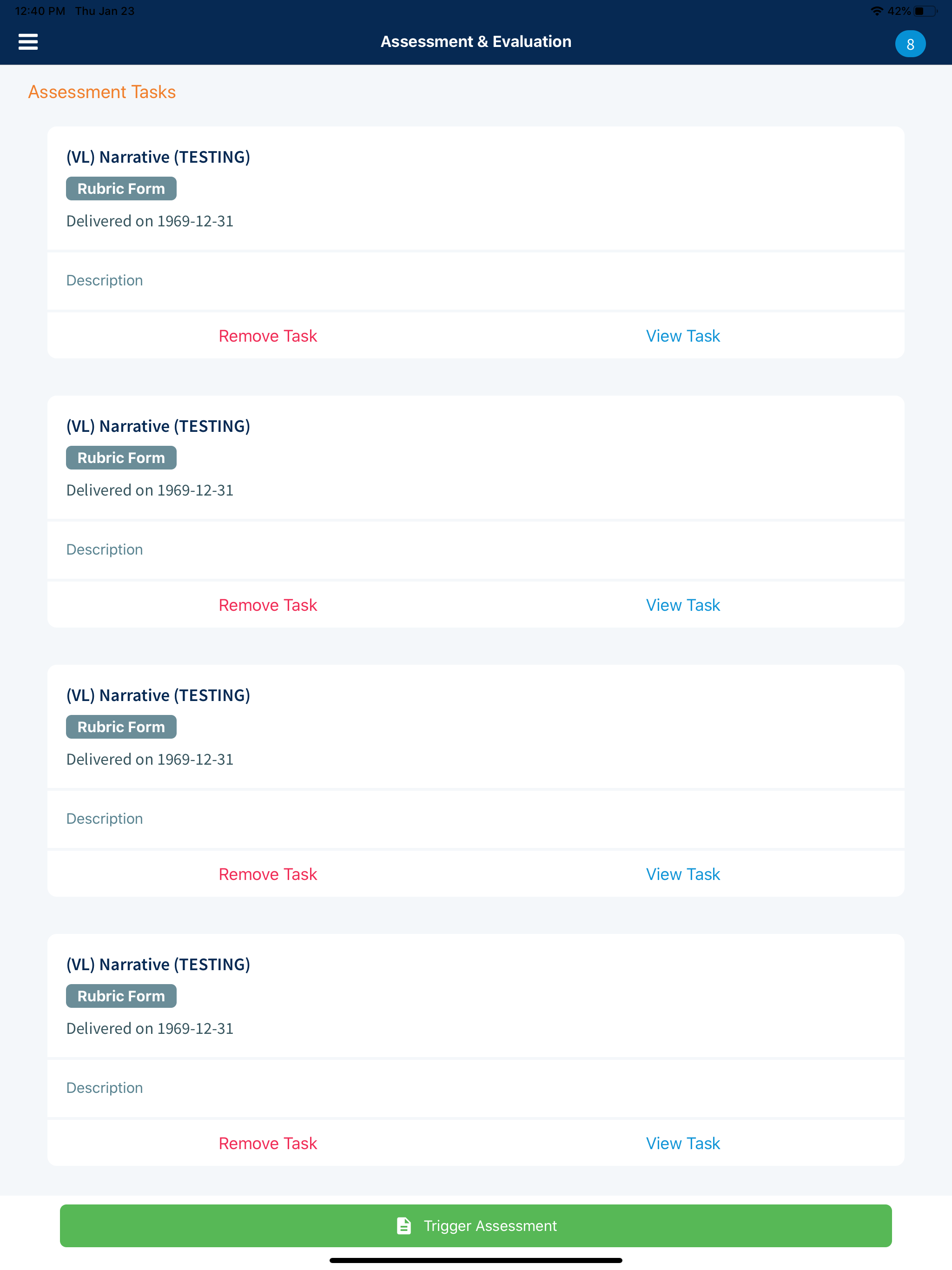The width and height of the screenshot is (952, 1270).
Task: Click the Trigger Assessment button
Action: coord(476,1225)
